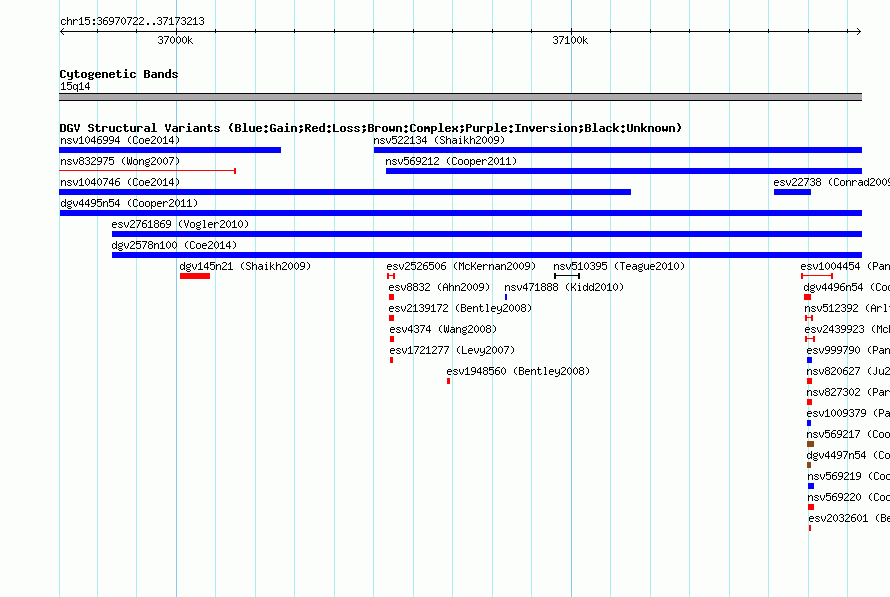Click the 37100k ruler label
Screen dimensions: 890x597
570,40
